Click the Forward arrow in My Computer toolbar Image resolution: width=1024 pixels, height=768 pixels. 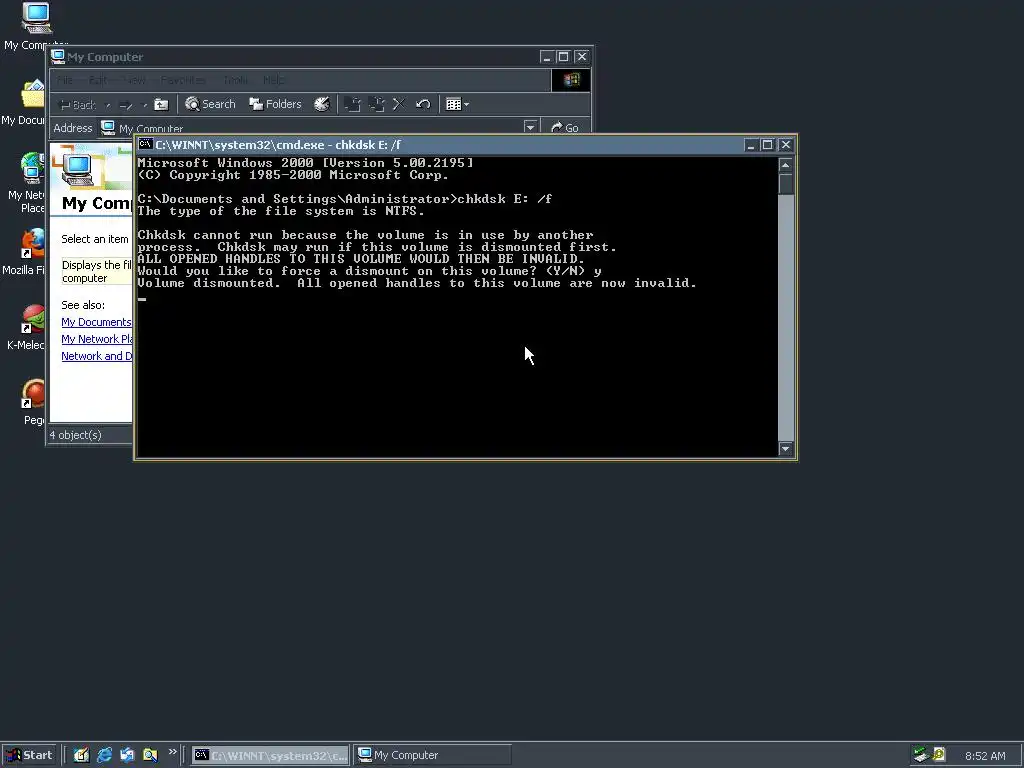pyautogui.click(x=127, y=104)
